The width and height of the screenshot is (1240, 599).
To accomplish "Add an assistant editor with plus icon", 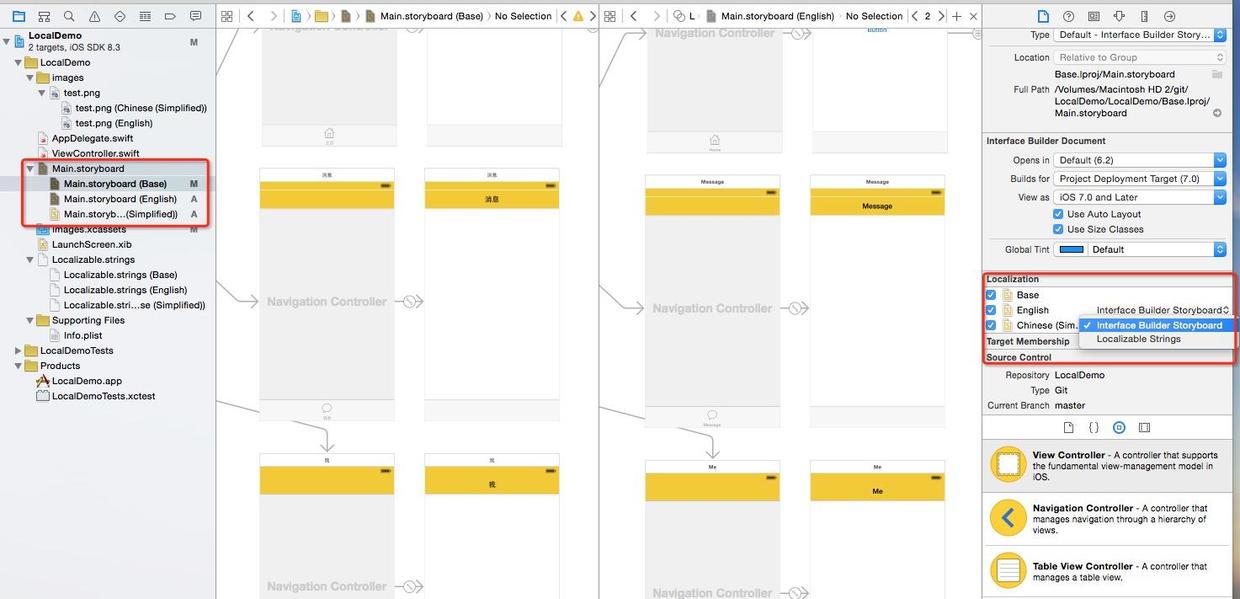I will click(957, 16).
